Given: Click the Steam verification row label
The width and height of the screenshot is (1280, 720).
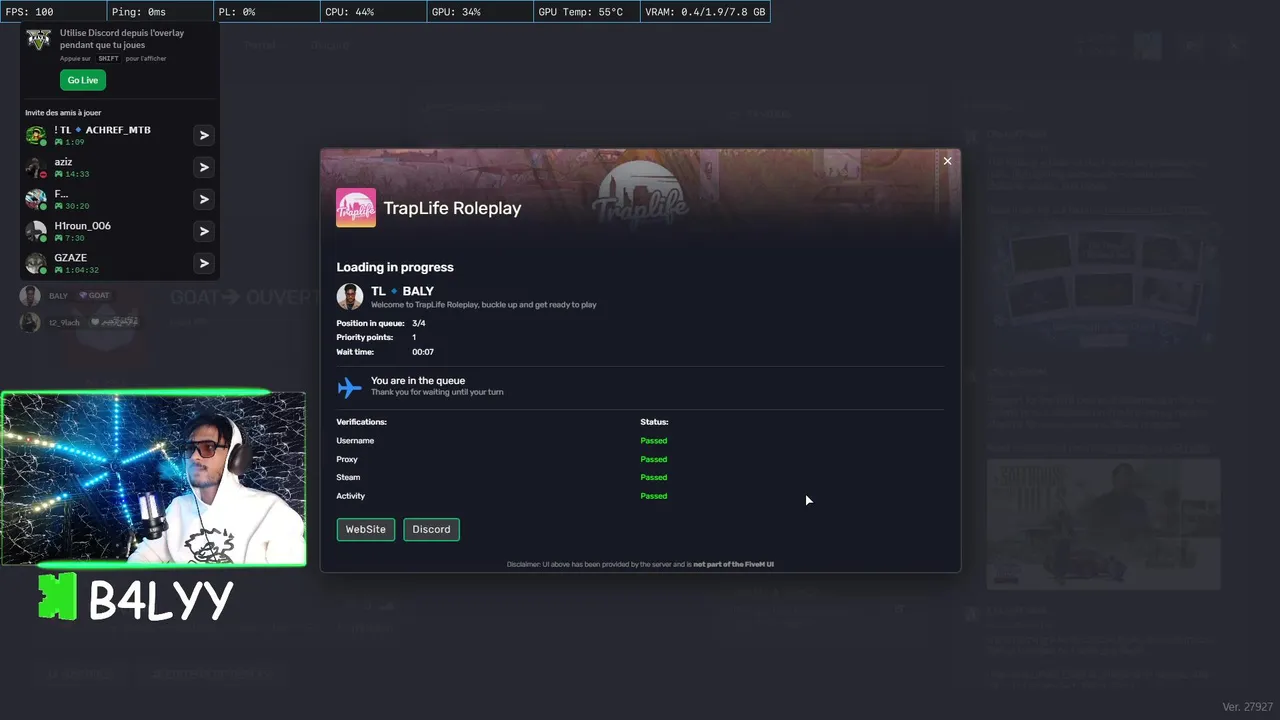Looking at the screenshot, I should (348, 477).
